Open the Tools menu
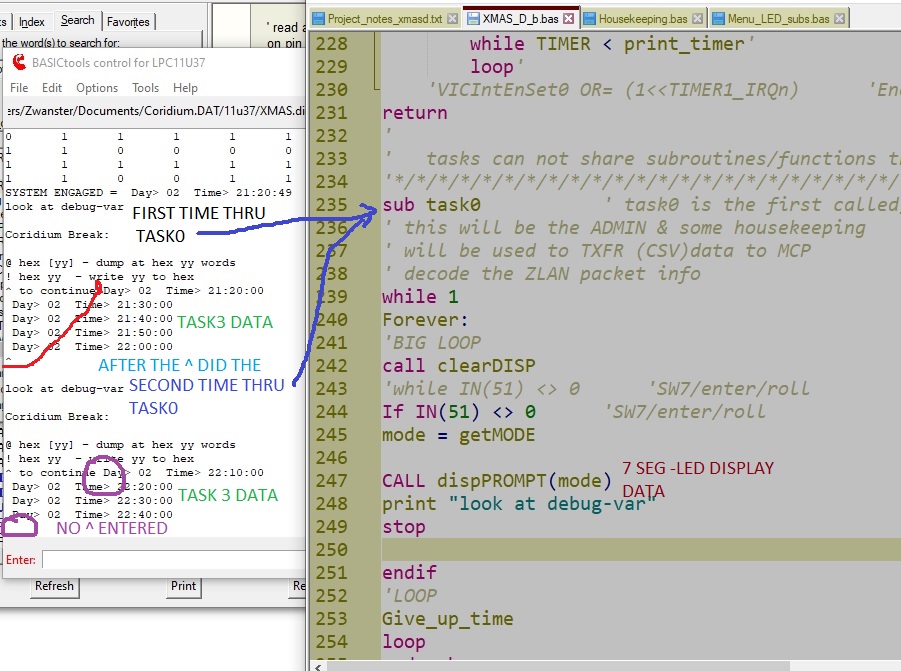This screenshot has width=901, height=671. click(146, 88)
